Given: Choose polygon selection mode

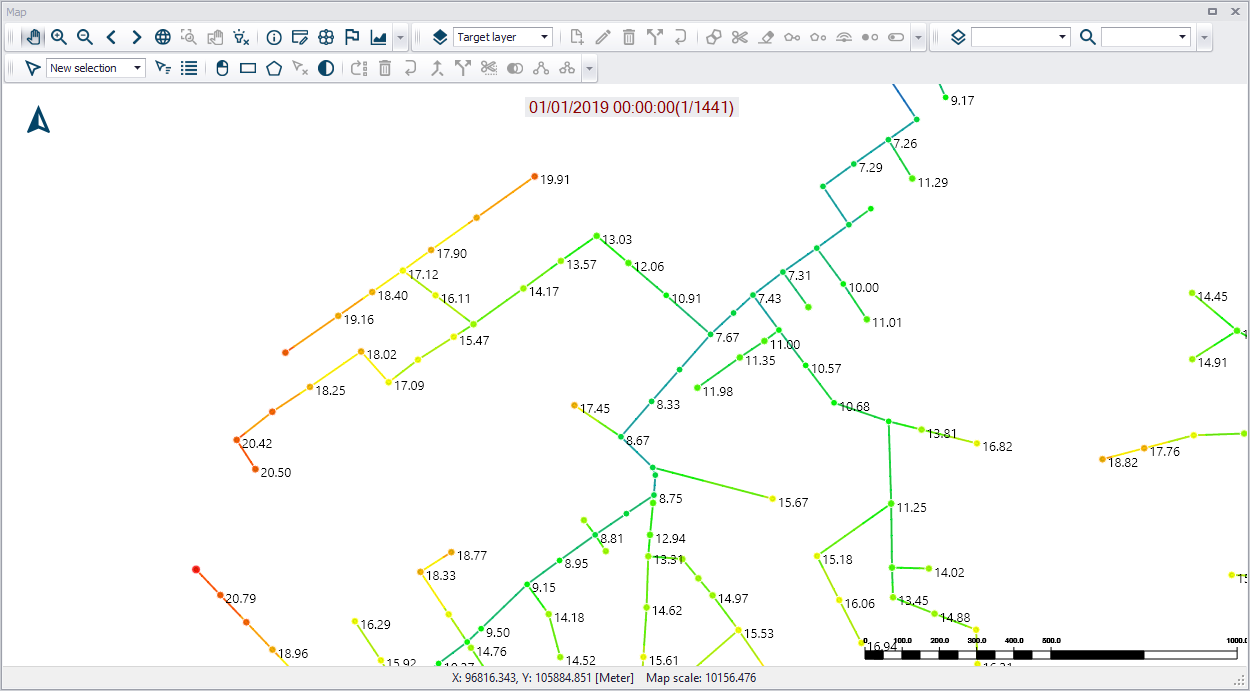Looking at the screenshot, I should tap(274, 68).
